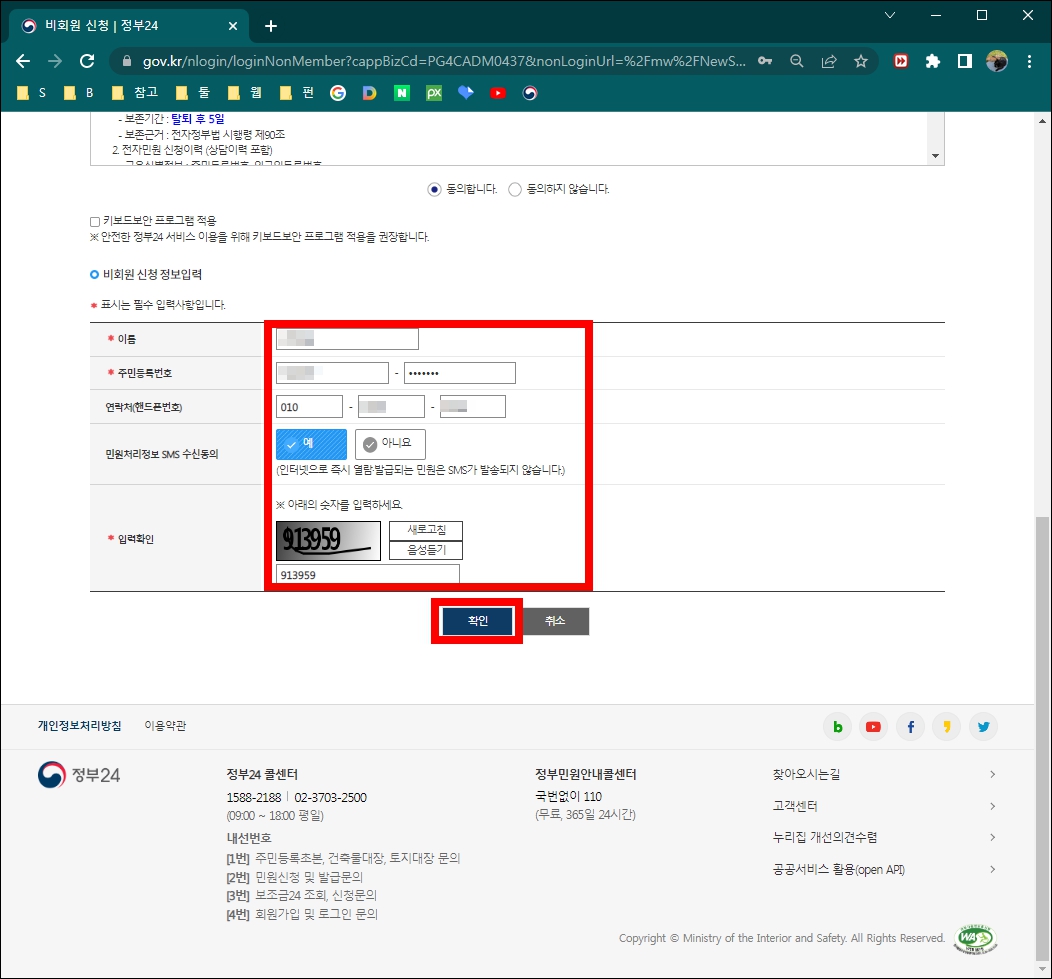Open the Chrome three-dot menu
The height and width of the screenshot is (979, 1052).
pyautogui.click(x=1029, y=61)
